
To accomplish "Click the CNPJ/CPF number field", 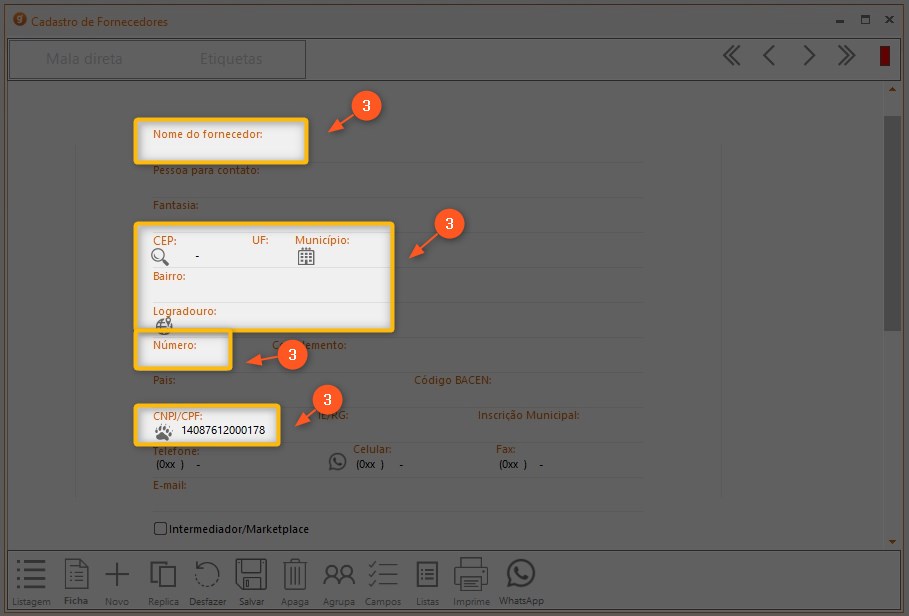I will pyautogui.click(x=223, y=431).
